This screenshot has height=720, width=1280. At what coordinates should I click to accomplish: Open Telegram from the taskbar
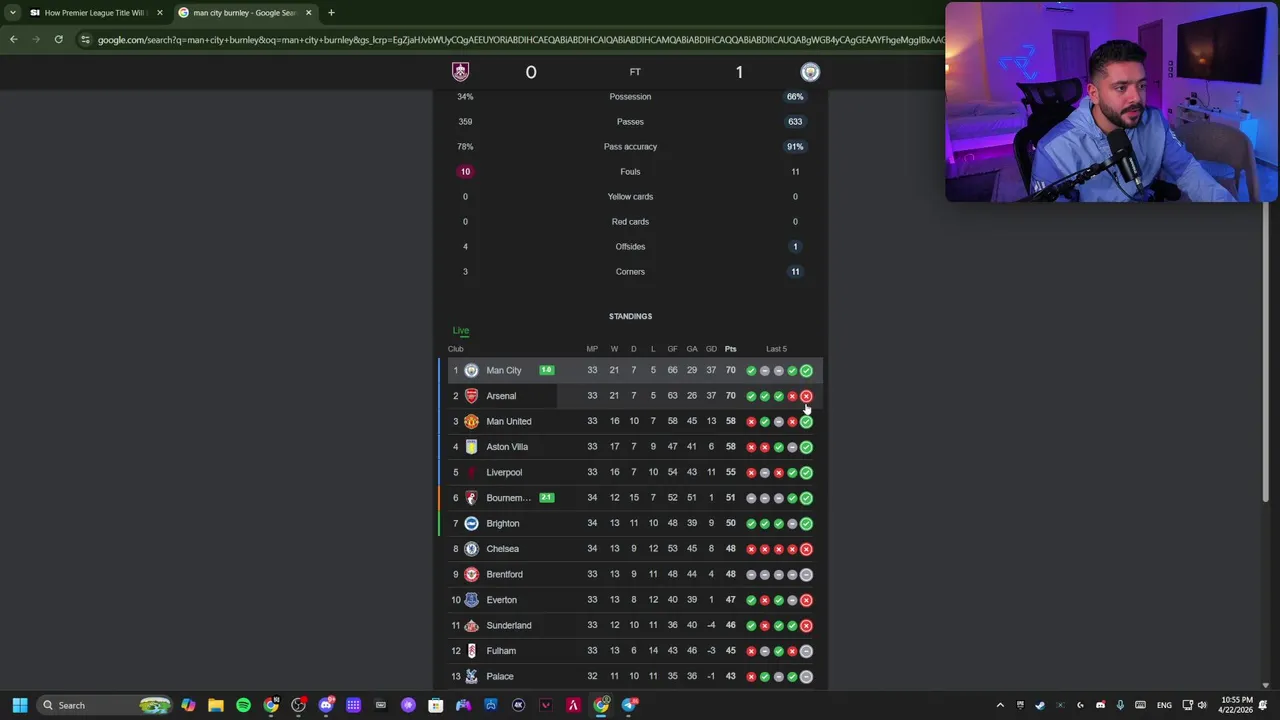[x=628, y=705]
